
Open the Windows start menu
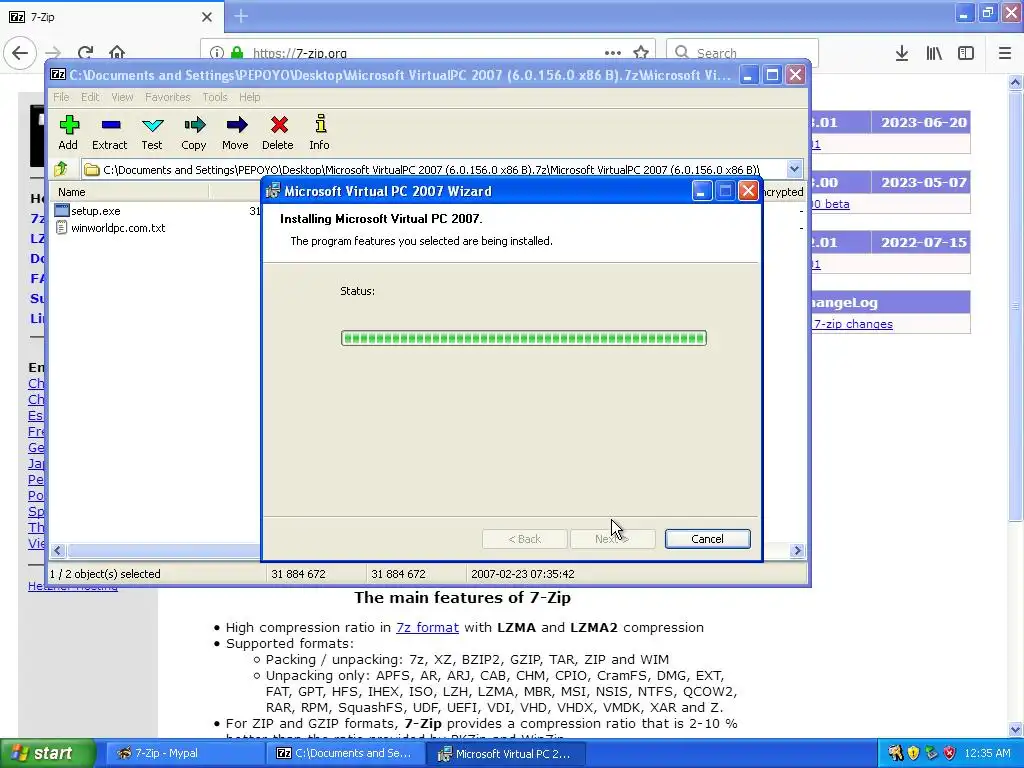coord(48,753)
